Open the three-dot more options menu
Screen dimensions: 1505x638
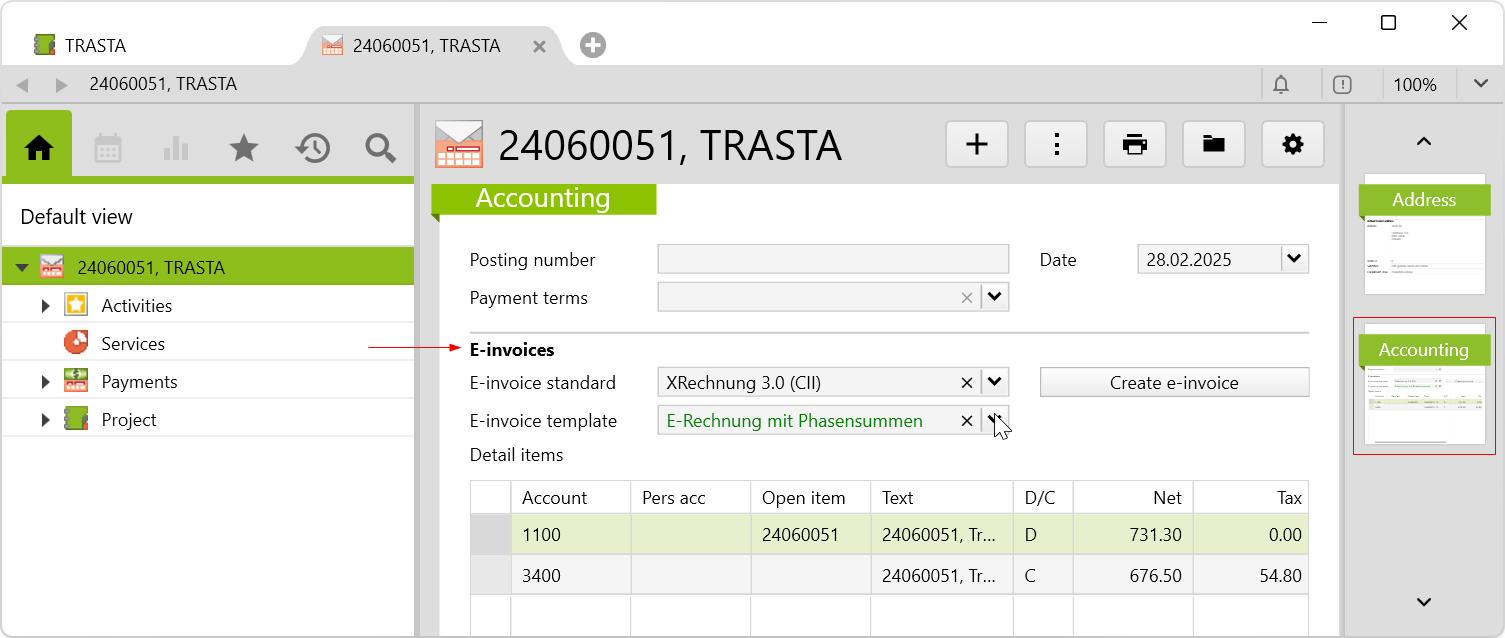tap(1056, 145)
